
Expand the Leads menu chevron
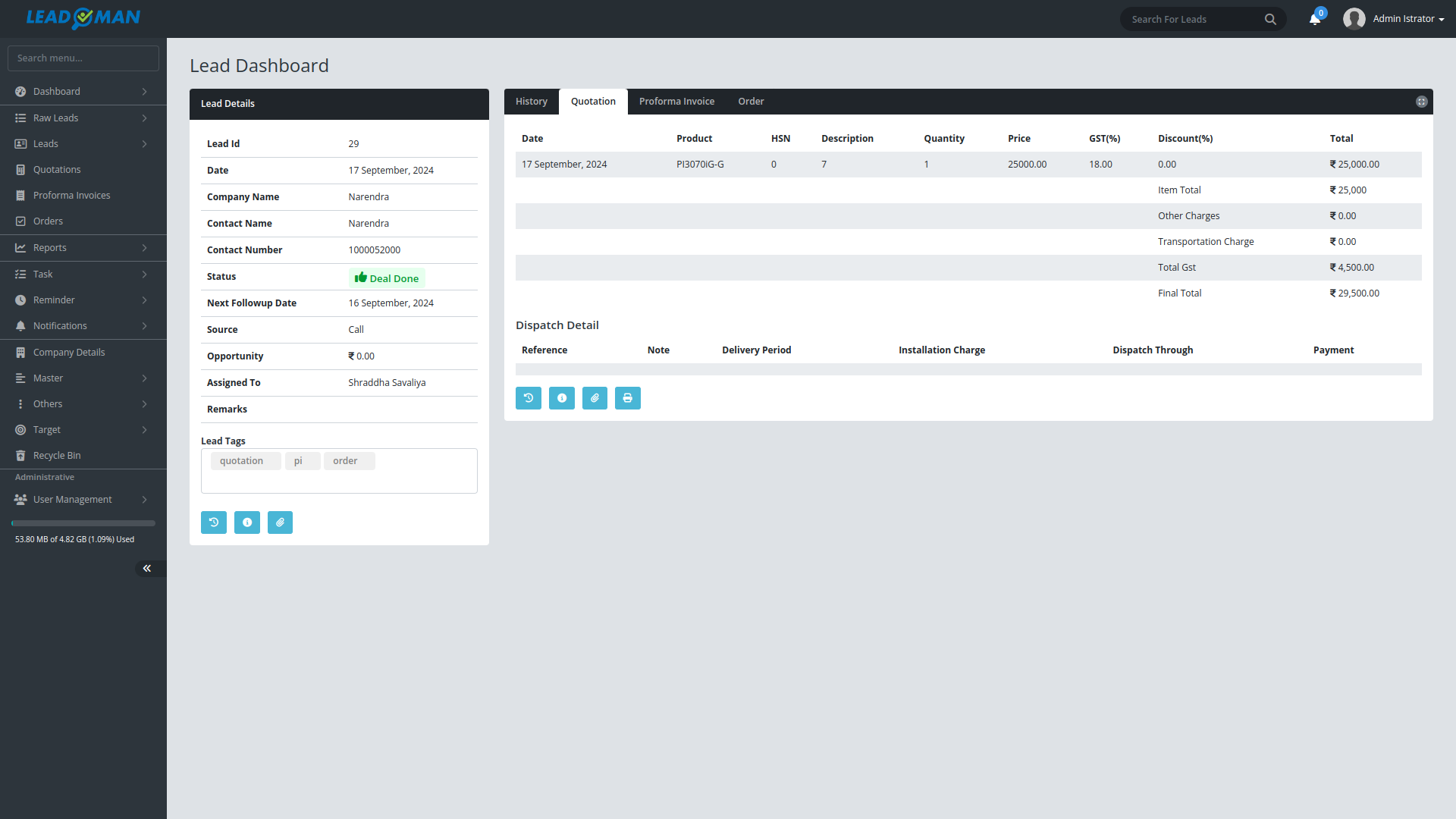(x=144, y=144)
